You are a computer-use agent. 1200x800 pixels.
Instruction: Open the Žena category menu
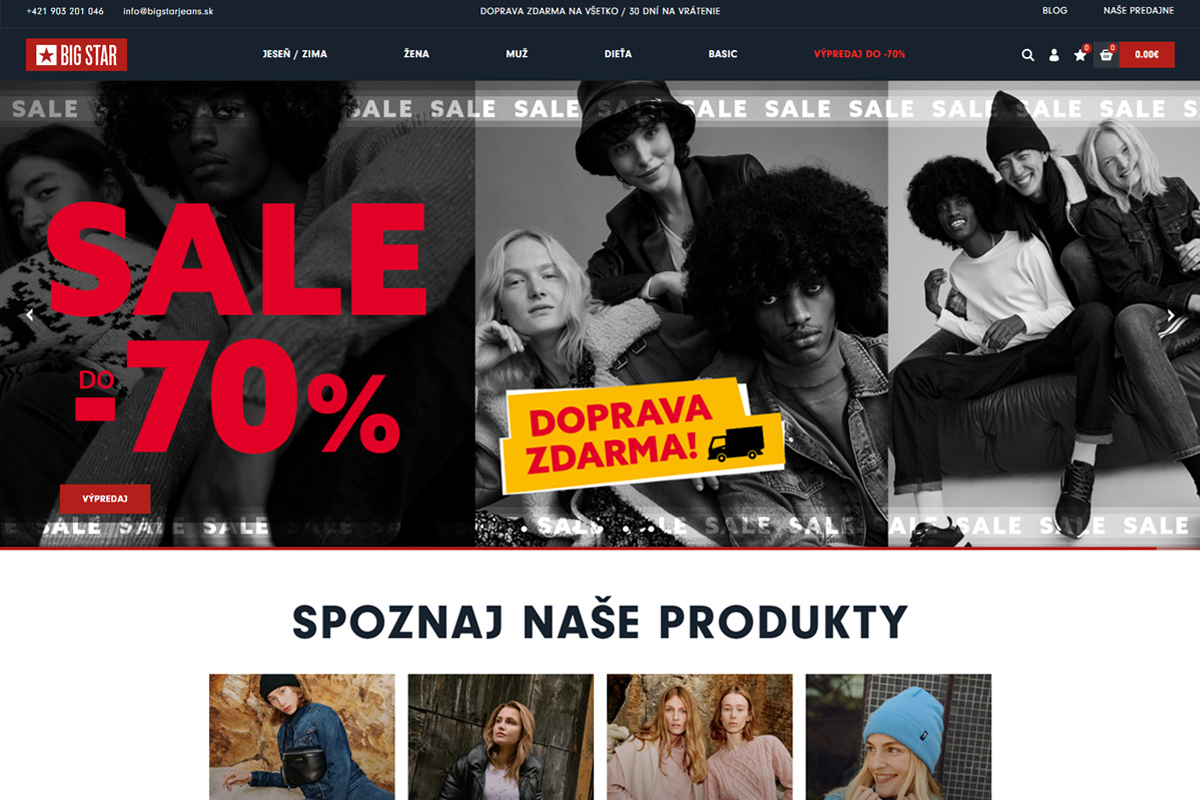coord(417,54)
